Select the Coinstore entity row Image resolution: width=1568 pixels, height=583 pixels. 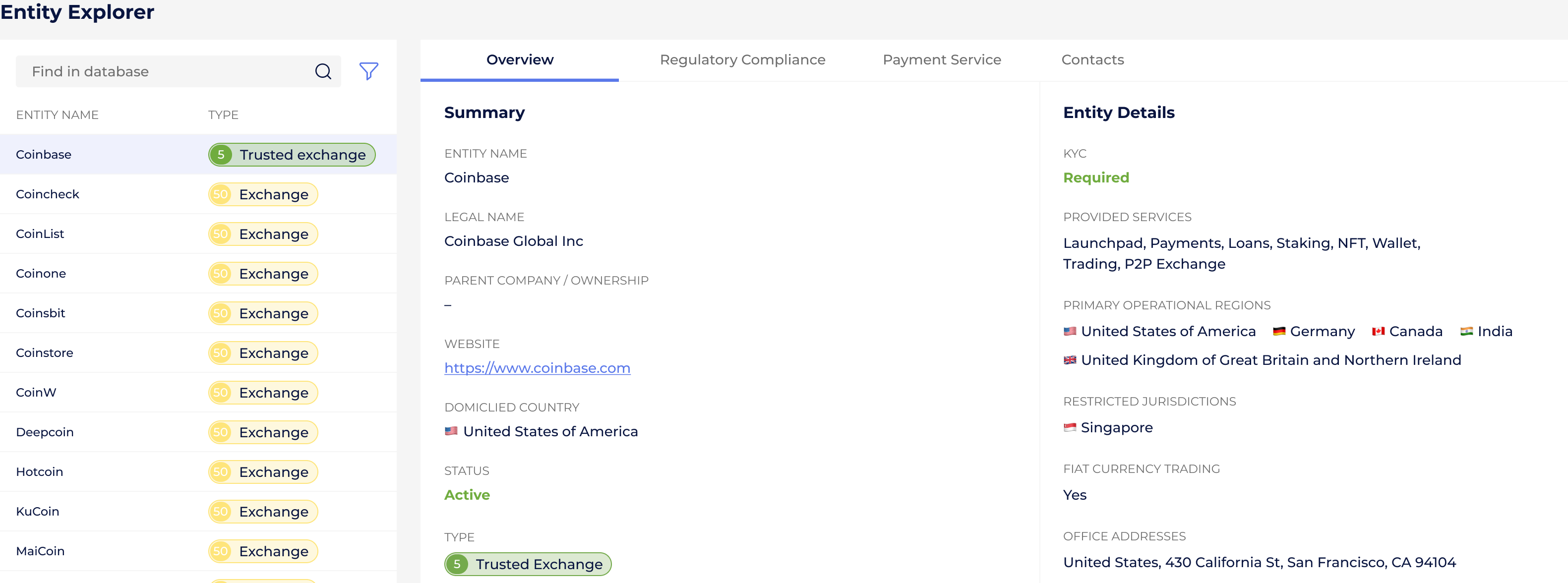(198, 353)
